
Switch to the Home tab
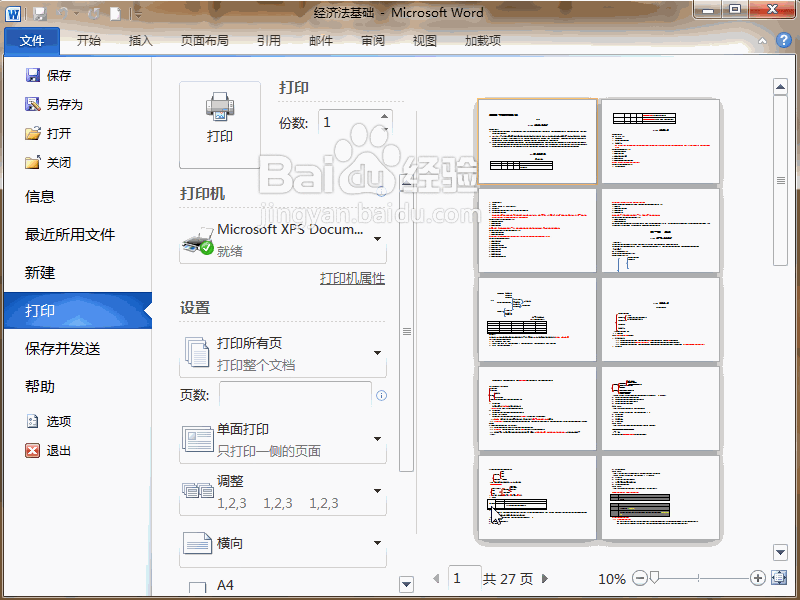coord(89,40)
